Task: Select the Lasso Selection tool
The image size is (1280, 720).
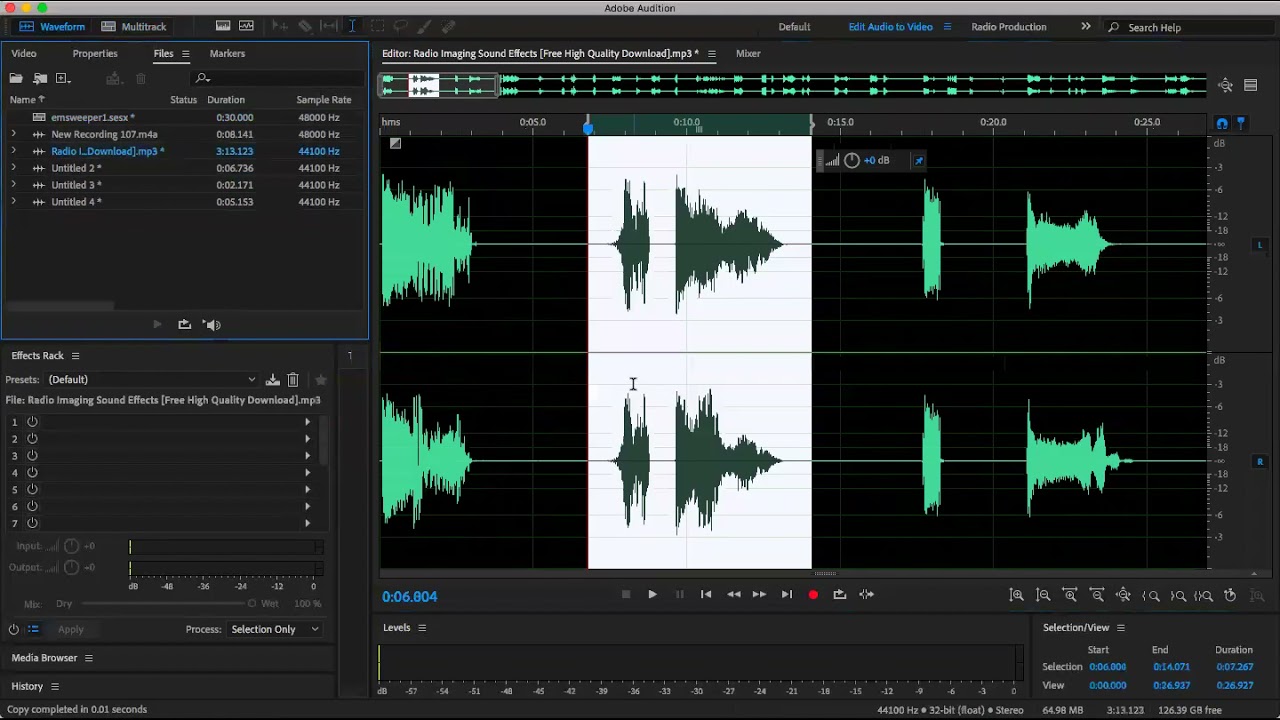Action: (401, 26)
